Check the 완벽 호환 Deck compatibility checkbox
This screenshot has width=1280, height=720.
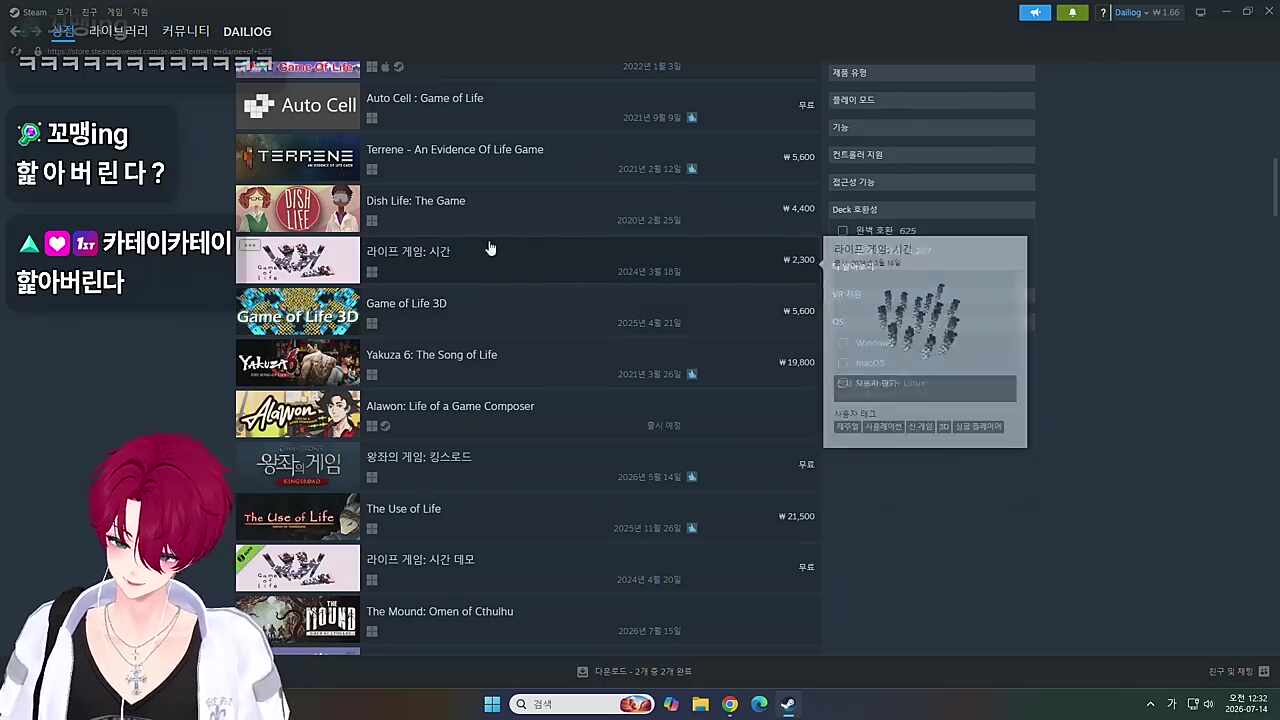pos(843,231)
